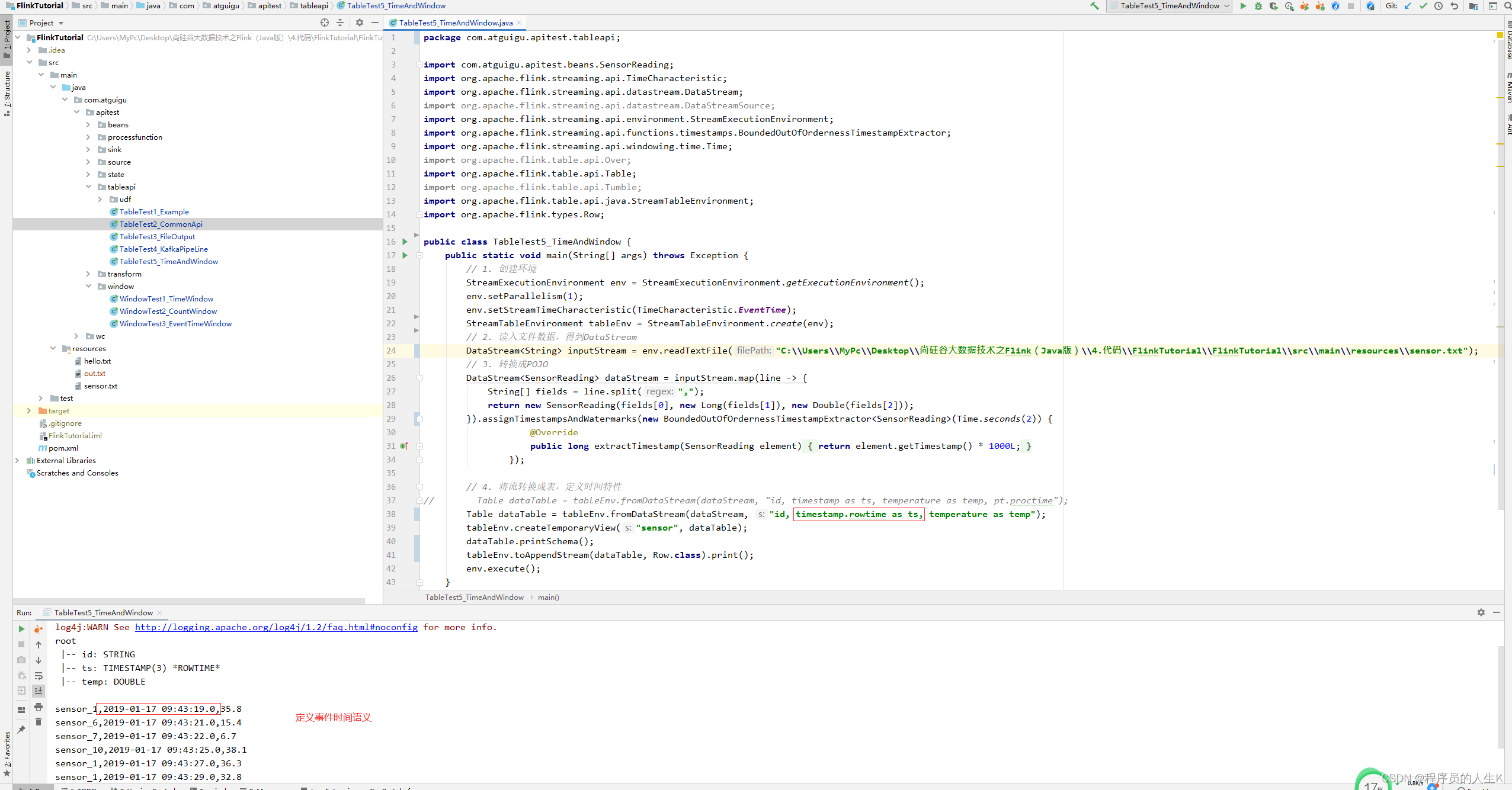Click the print icon in Run console
The height and width of the screenshot is (790, 1512).
point(39,706)
